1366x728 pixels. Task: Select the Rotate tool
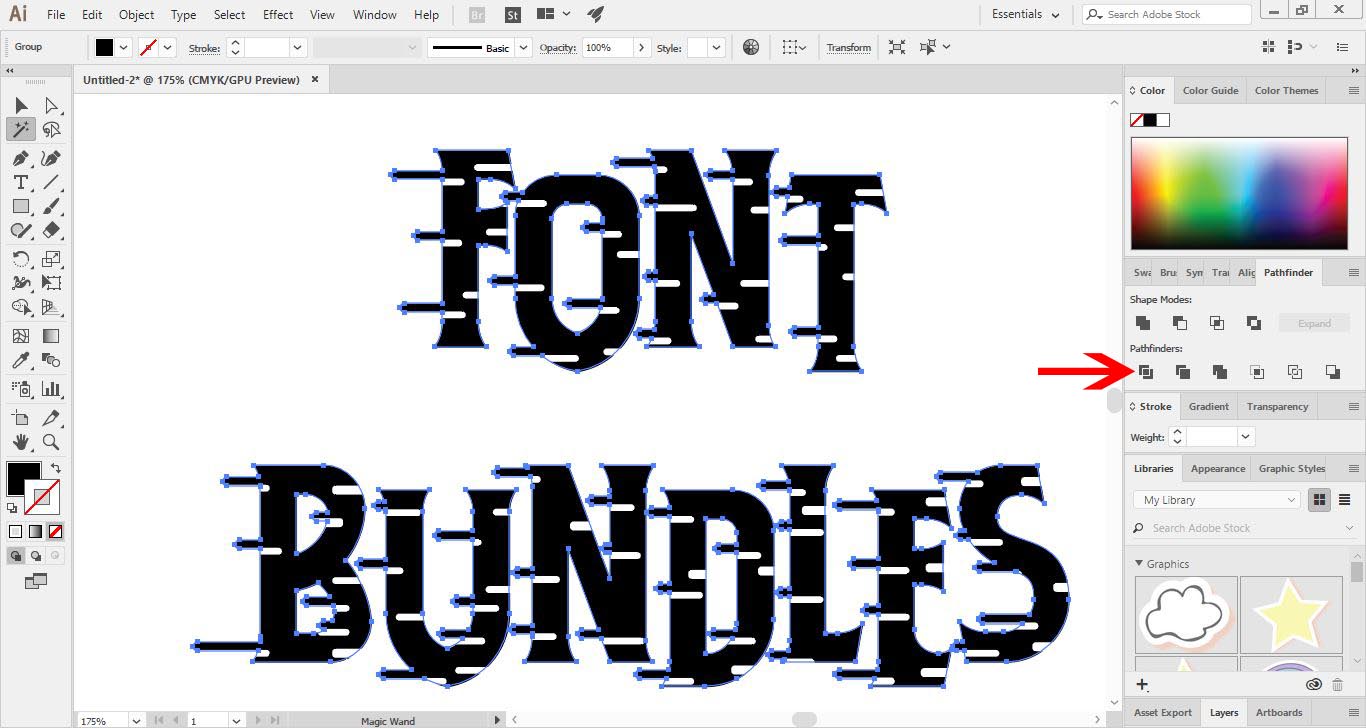pyautogui.click(x=20, y=259)
